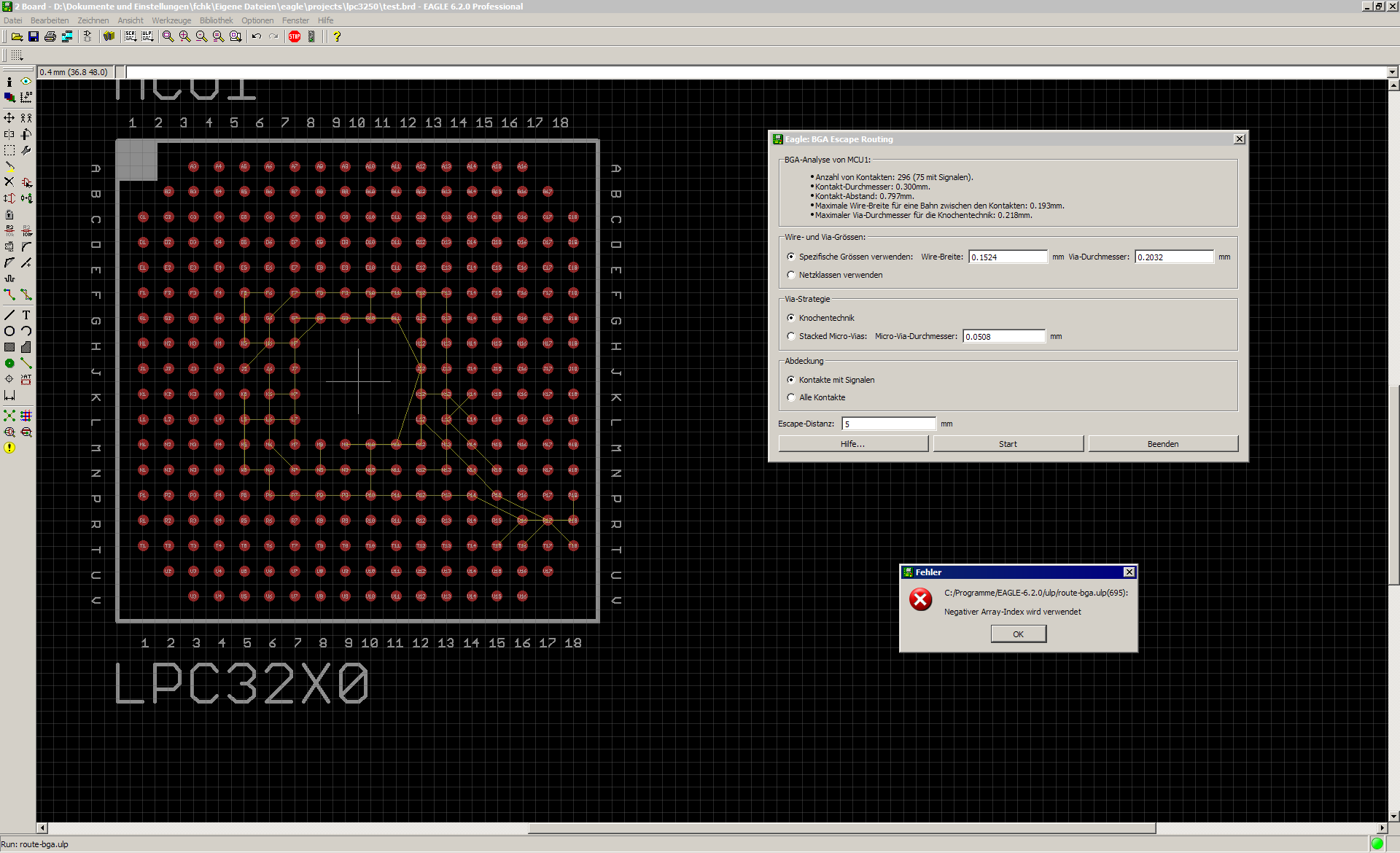Open the library use (books) icon
This screenshot has height=853, width=1400.
(109, 36)
